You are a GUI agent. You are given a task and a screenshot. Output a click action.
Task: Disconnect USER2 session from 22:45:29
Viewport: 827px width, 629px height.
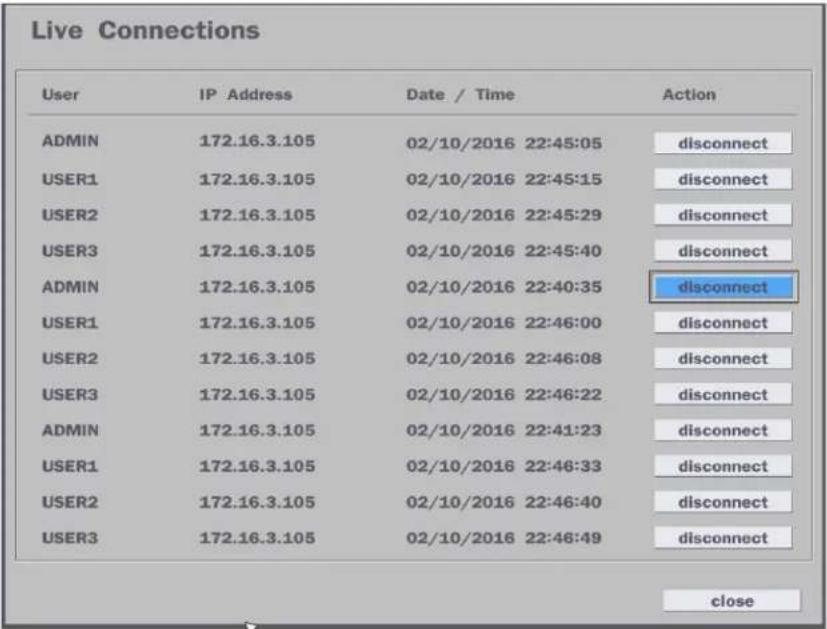pyautogui.click(x=723, y=215)
